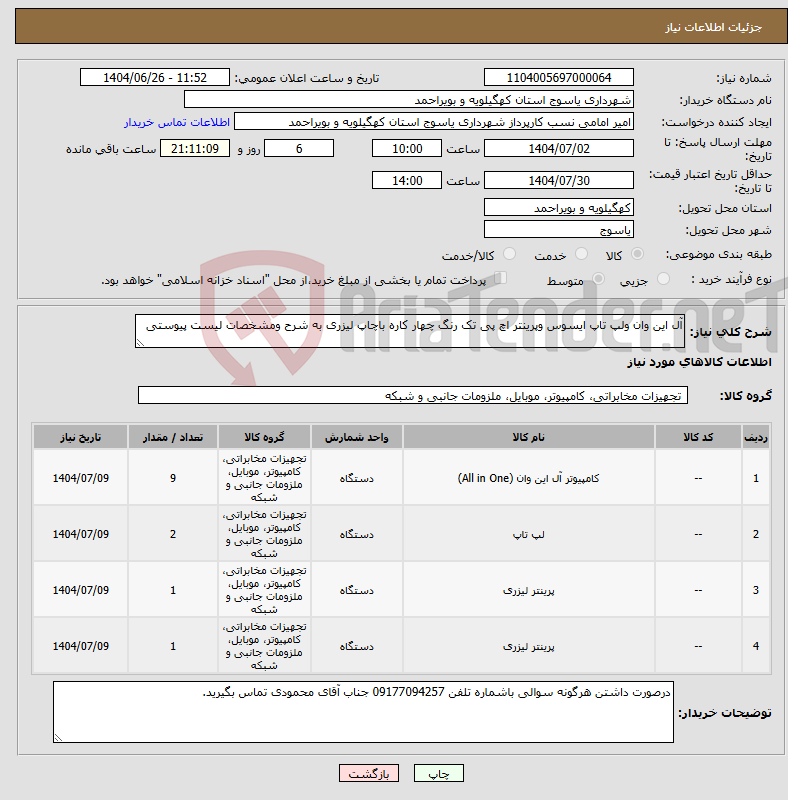The height and width of the screenshot is (800, 788).
Task: Select the خدمت radio button
Action: click(581, 254)
